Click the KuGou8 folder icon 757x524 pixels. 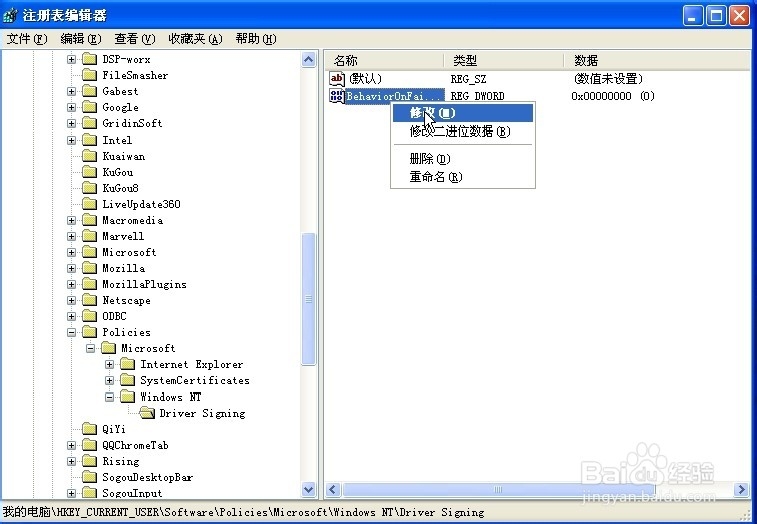tap(89, 188)
